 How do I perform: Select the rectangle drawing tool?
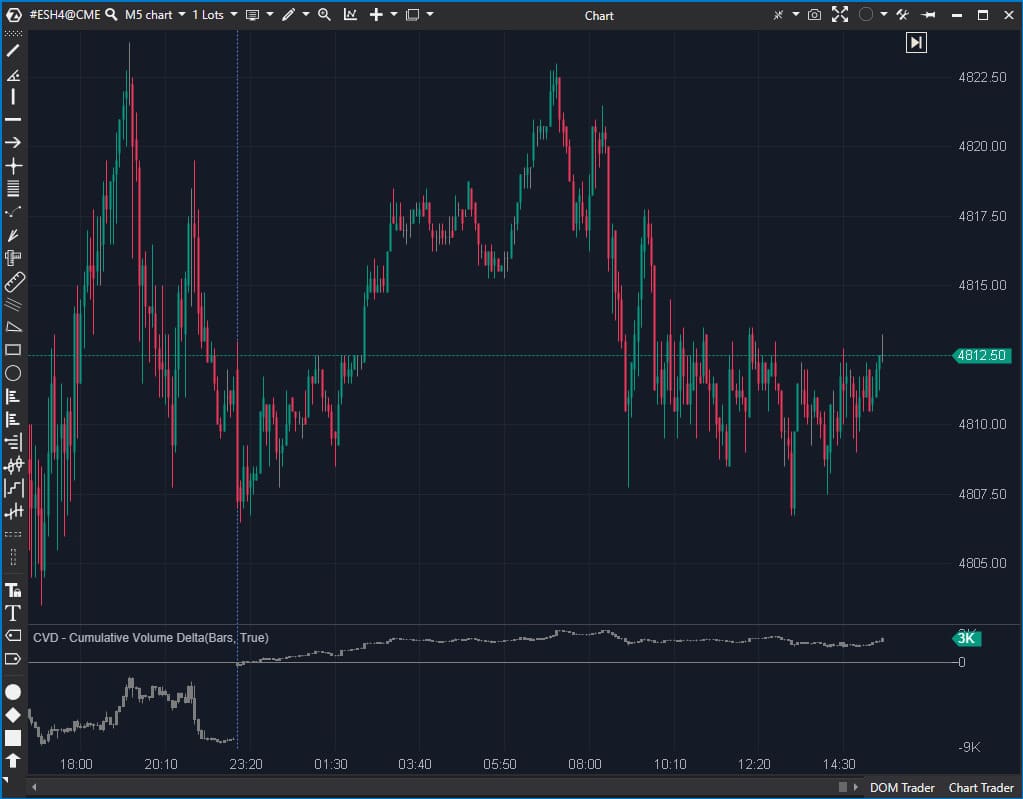tap(13, 350)
